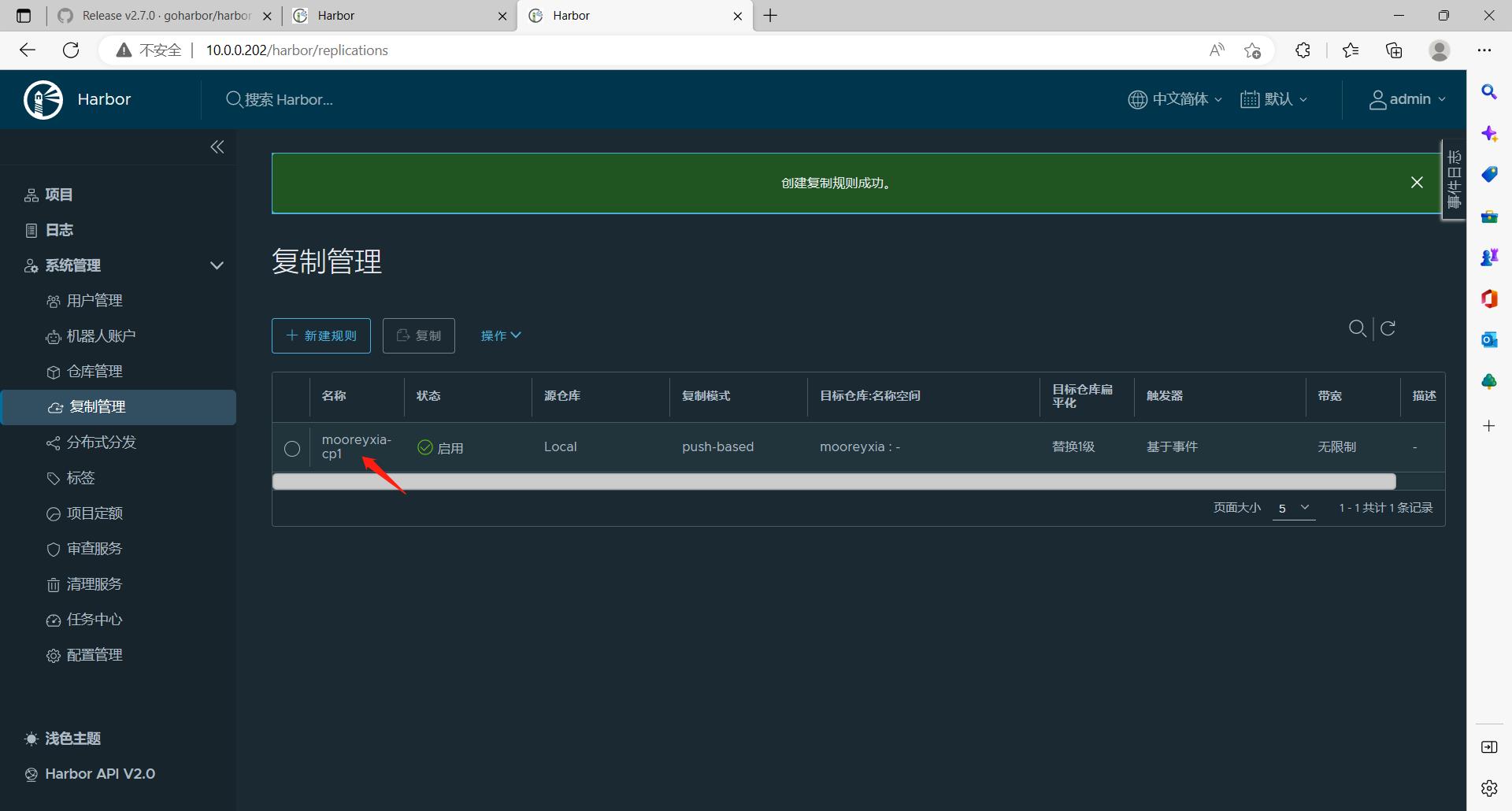Open the browser settings and more menu
The height and width of the screenshot is (811, 1512).
(x=1484, y=50)
